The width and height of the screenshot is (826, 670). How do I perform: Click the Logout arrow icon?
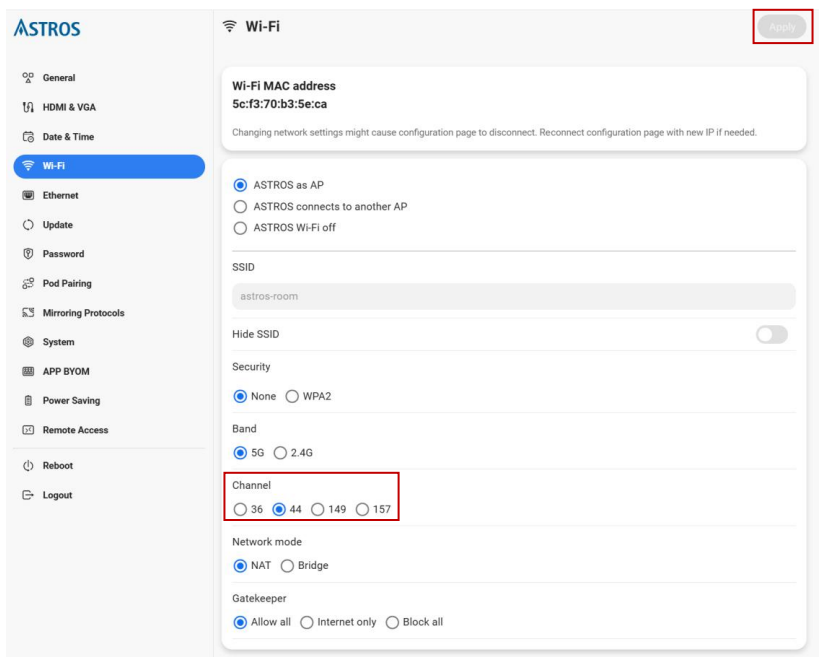coord(28,495)
